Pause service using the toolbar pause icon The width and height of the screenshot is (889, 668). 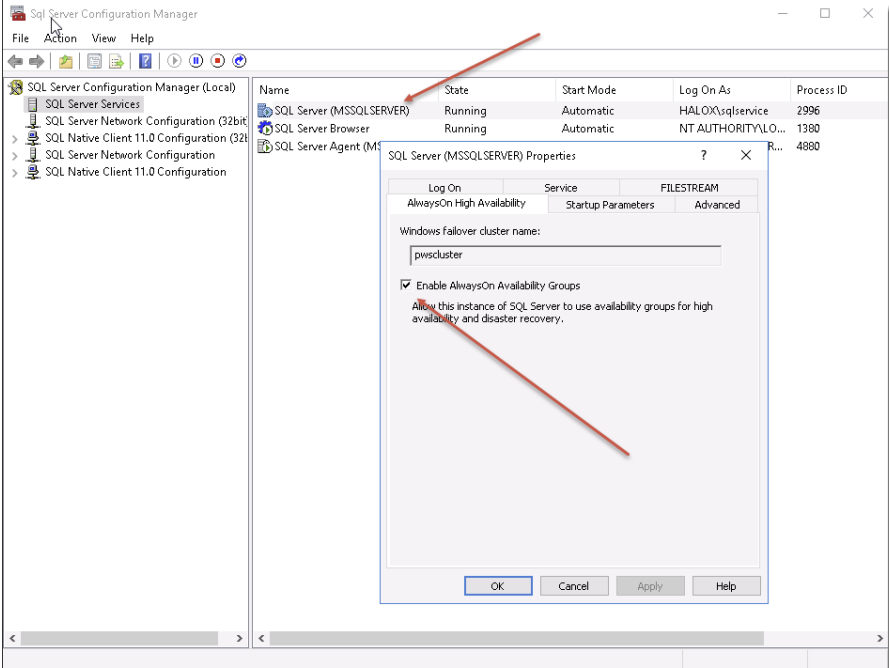[196, 61]
